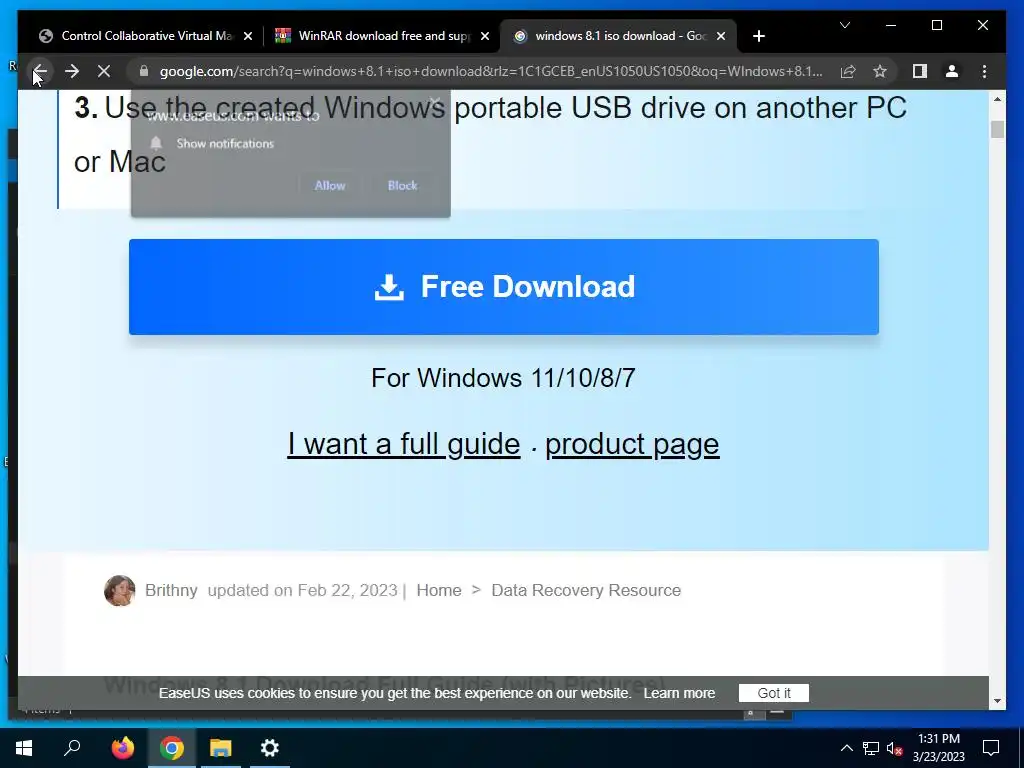Click the share page icon
The height and width of the screenshot is (768, 1024).
coord(848,71)
